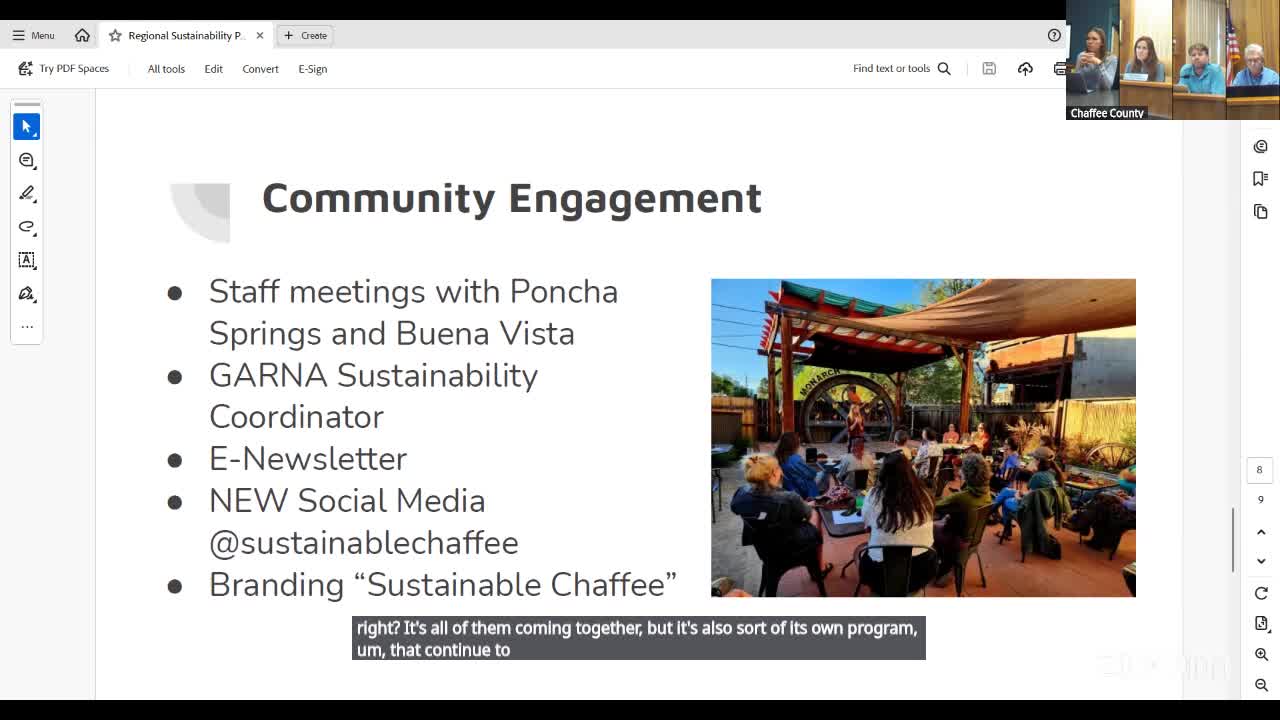The image size is (1280, 720).
Task: Rotate the page with the rotate icon
Action: [x=1261, y=593]
